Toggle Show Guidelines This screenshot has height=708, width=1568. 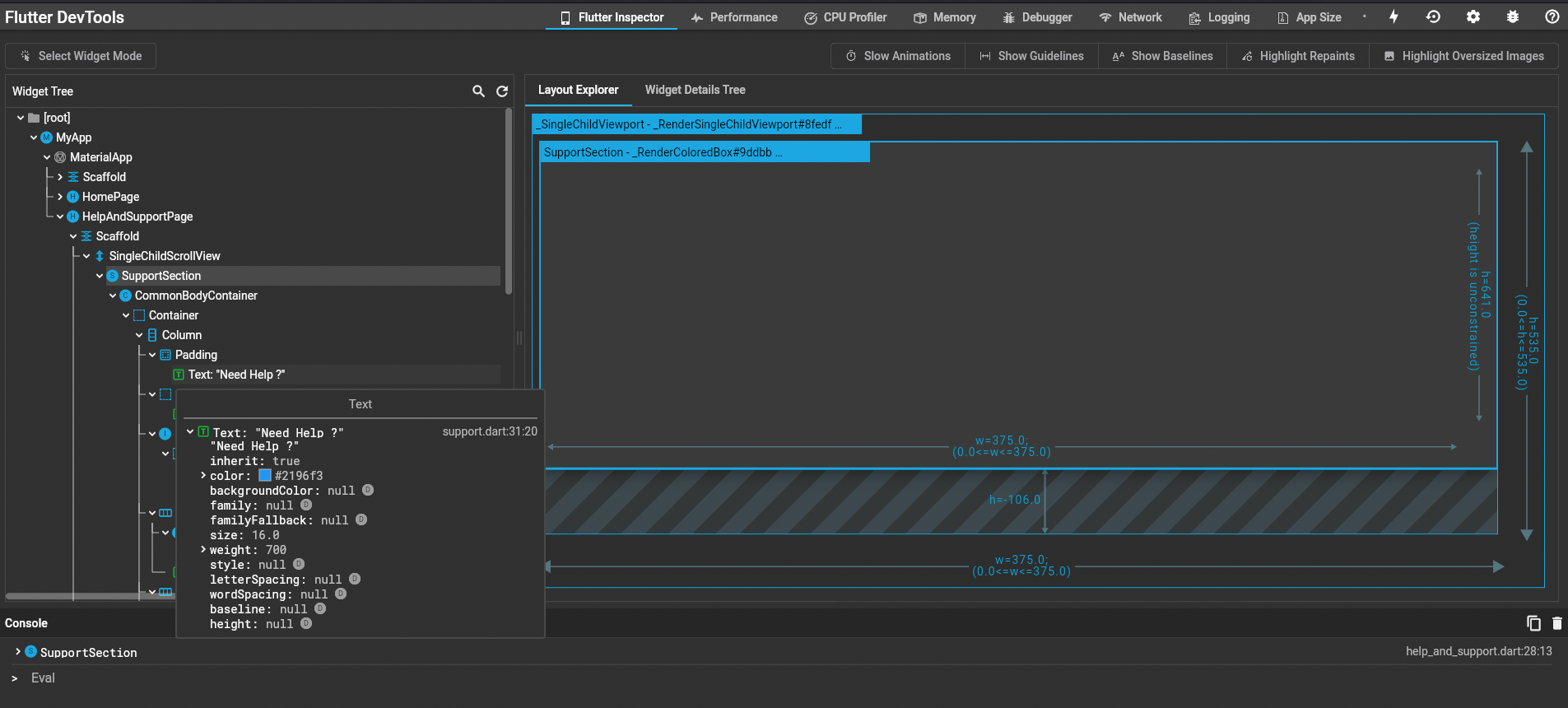point(1031,56)
